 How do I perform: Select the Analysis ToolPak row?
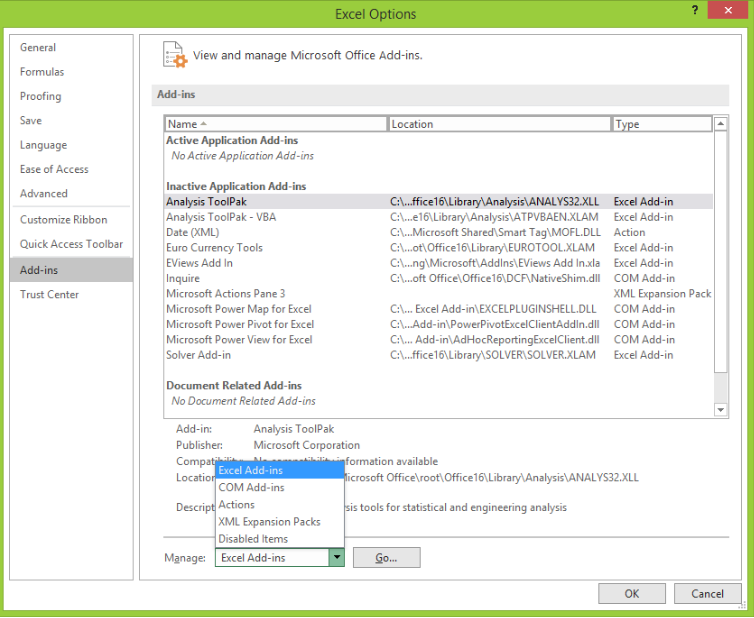(x=438, y=202)
